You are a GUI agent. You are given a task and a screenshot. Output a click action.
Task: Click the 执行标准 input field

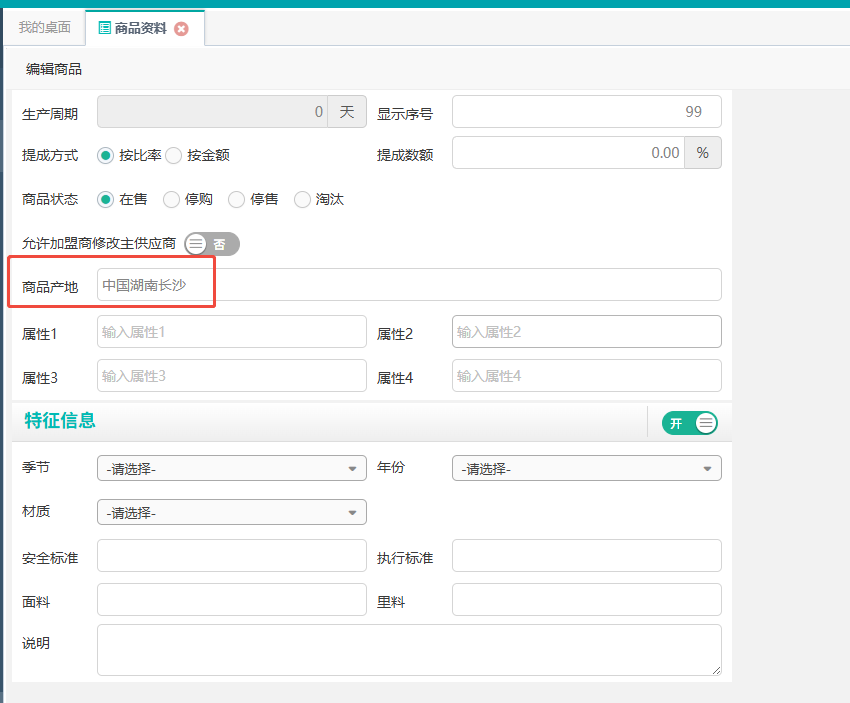[587, 556]
